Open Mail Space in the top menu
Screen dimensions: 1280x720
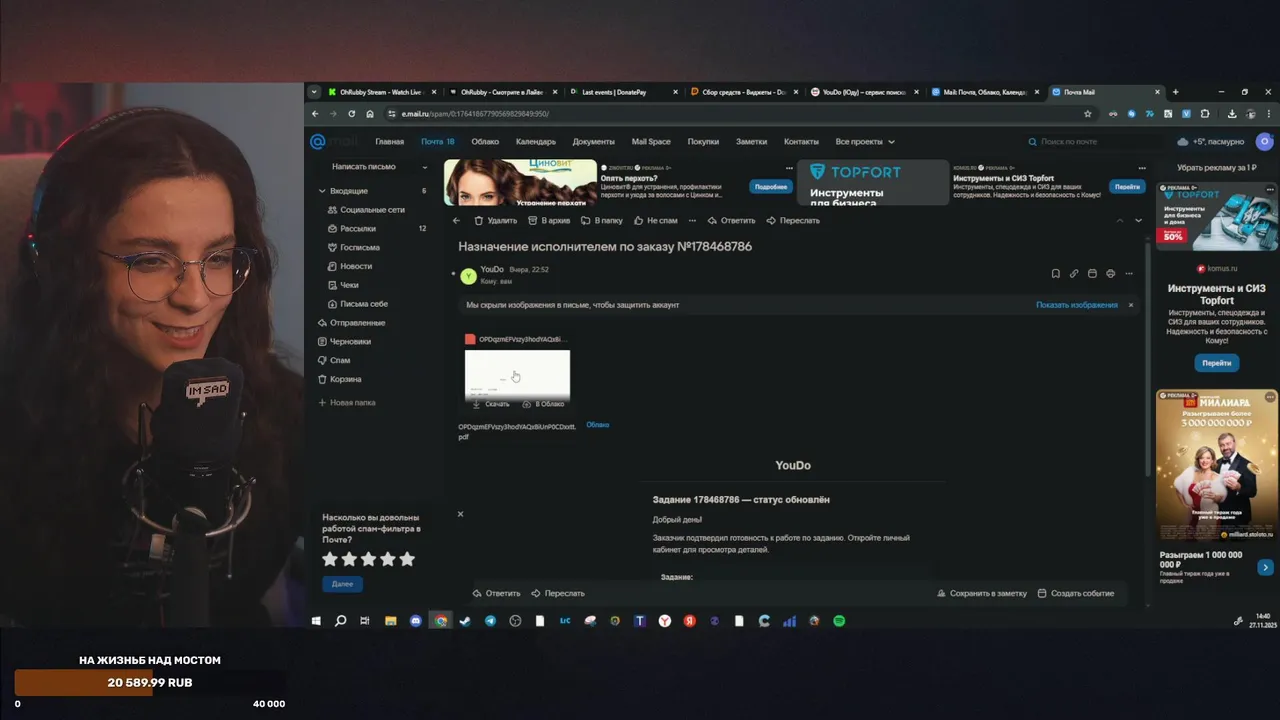[x=651, y=142]
